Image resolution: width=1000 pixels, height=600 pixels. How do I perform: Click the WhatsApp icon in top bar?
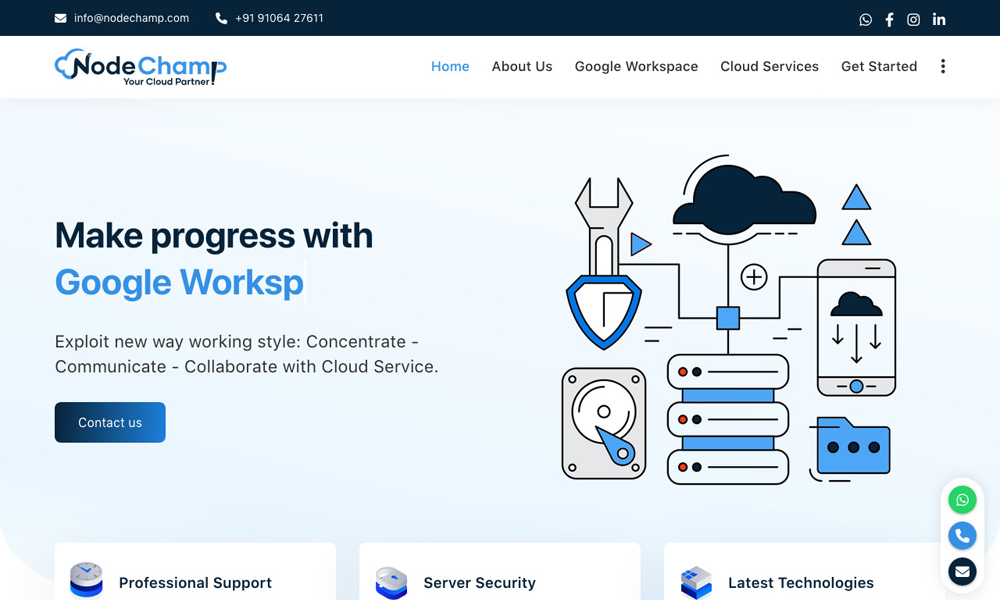865,19
